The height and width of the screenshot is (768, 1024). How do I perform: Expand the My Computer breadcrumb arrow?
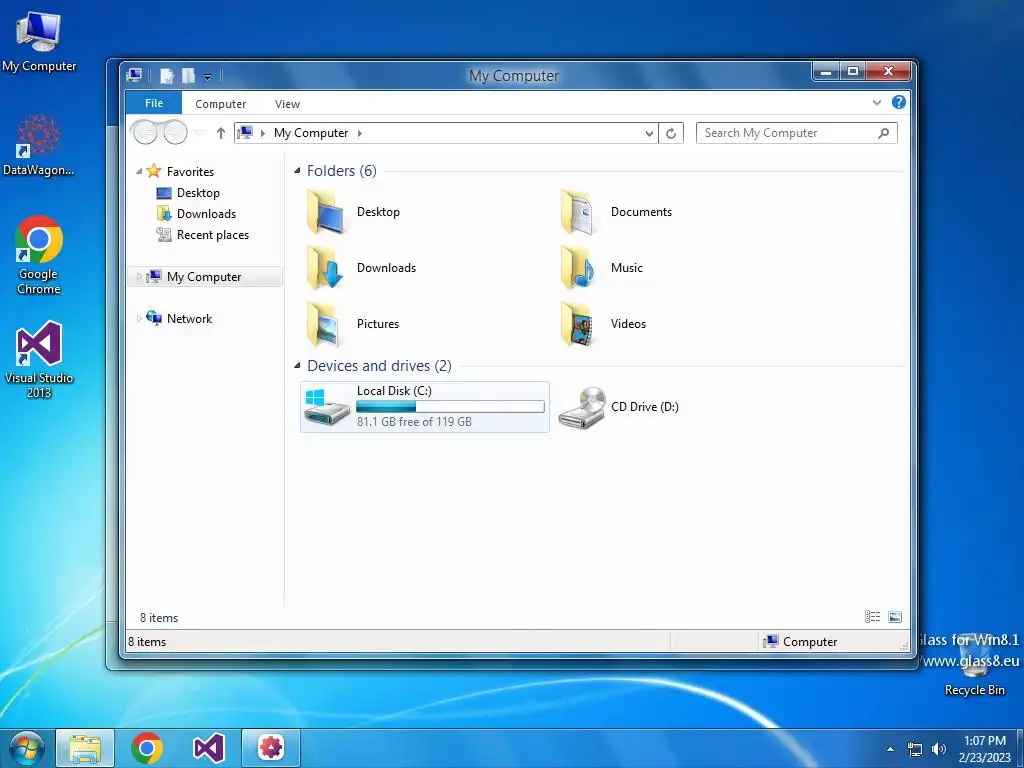(360, 133)
